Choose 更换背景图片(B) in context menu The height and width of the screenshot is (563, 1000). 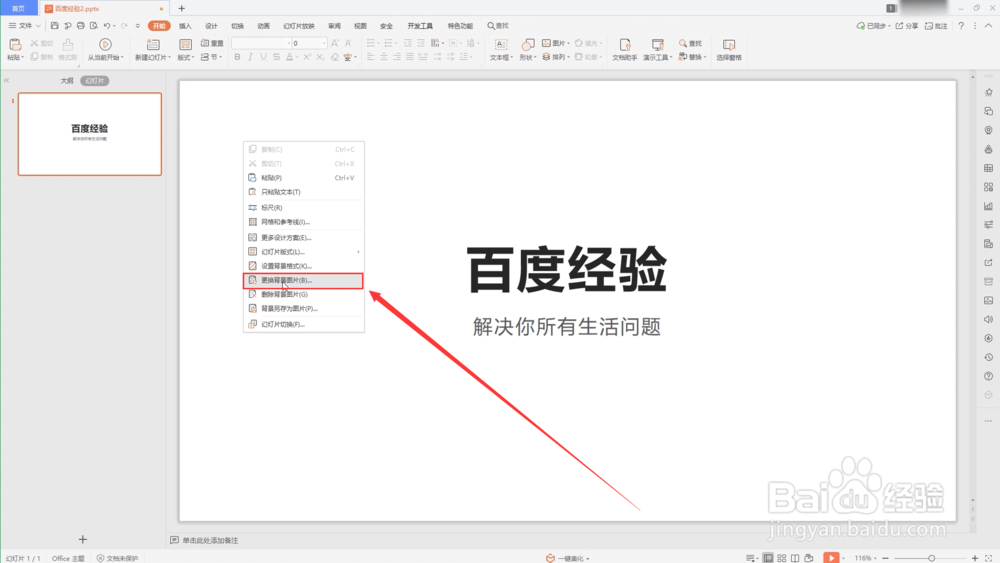[x=304, y=281]
